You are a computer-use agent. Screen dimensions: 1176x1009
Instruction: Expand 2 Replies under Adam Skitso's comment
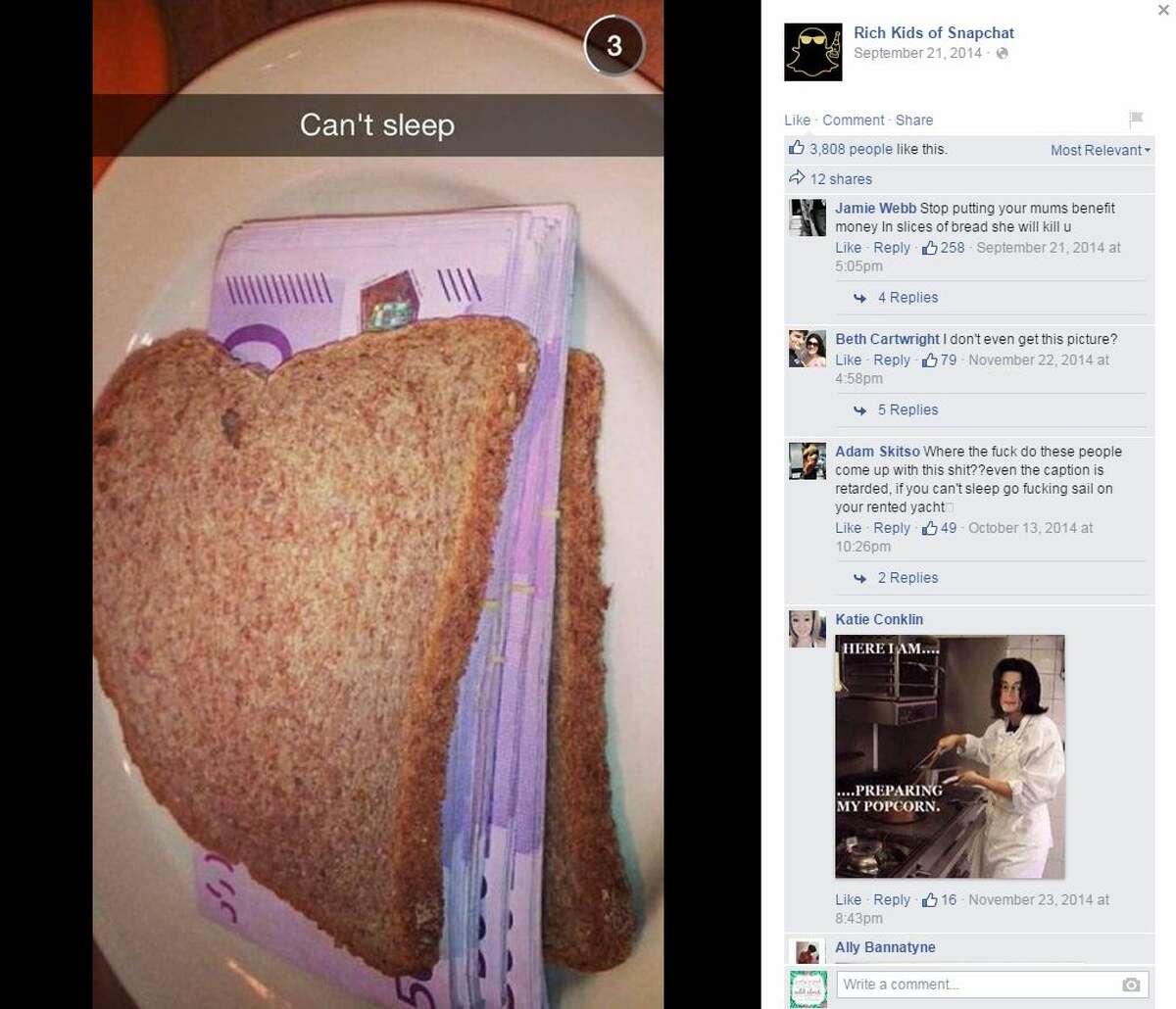click(907, 578)
